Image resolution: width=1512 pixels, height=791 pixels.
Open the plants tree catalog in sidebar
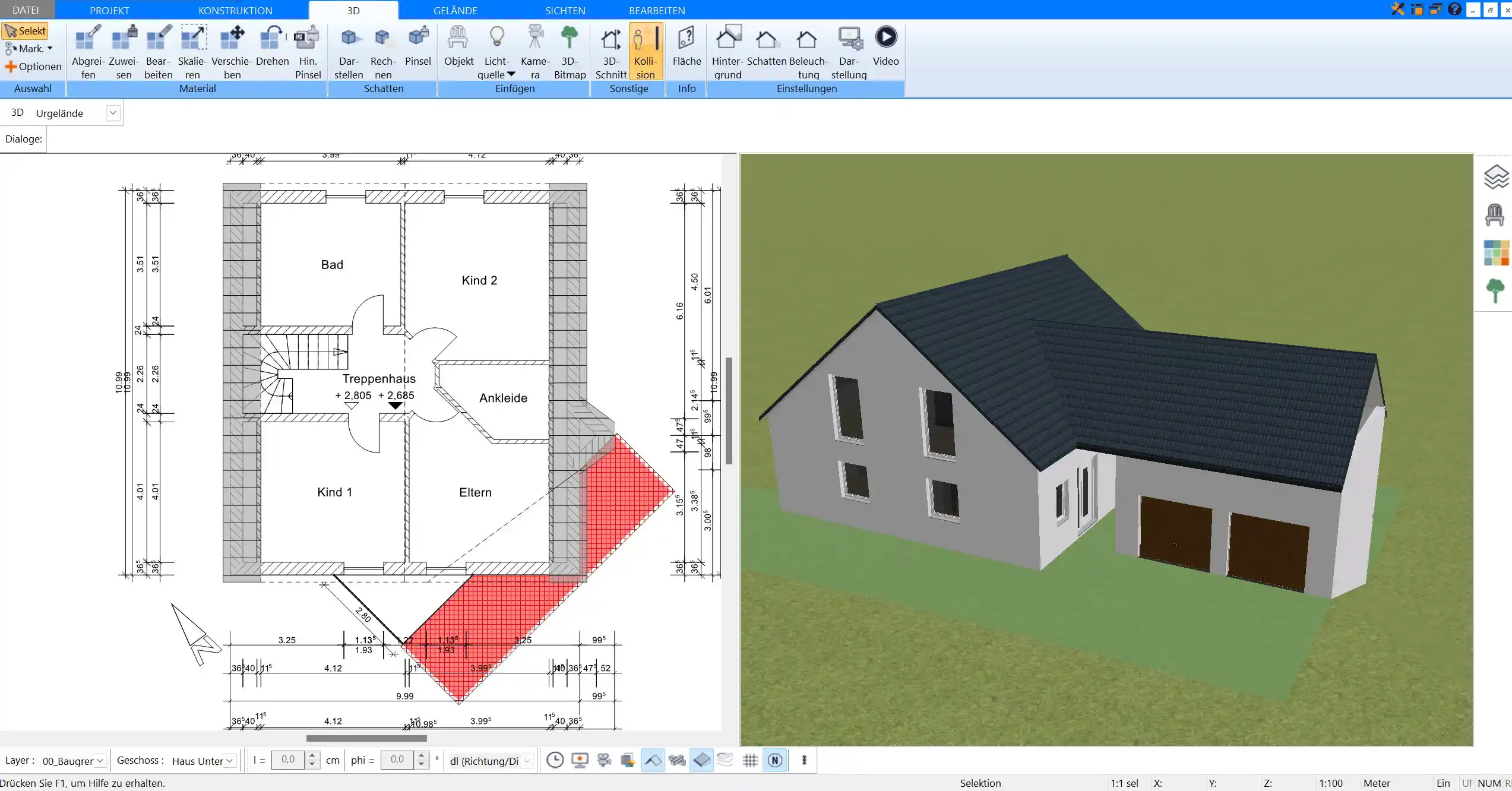1495,290
